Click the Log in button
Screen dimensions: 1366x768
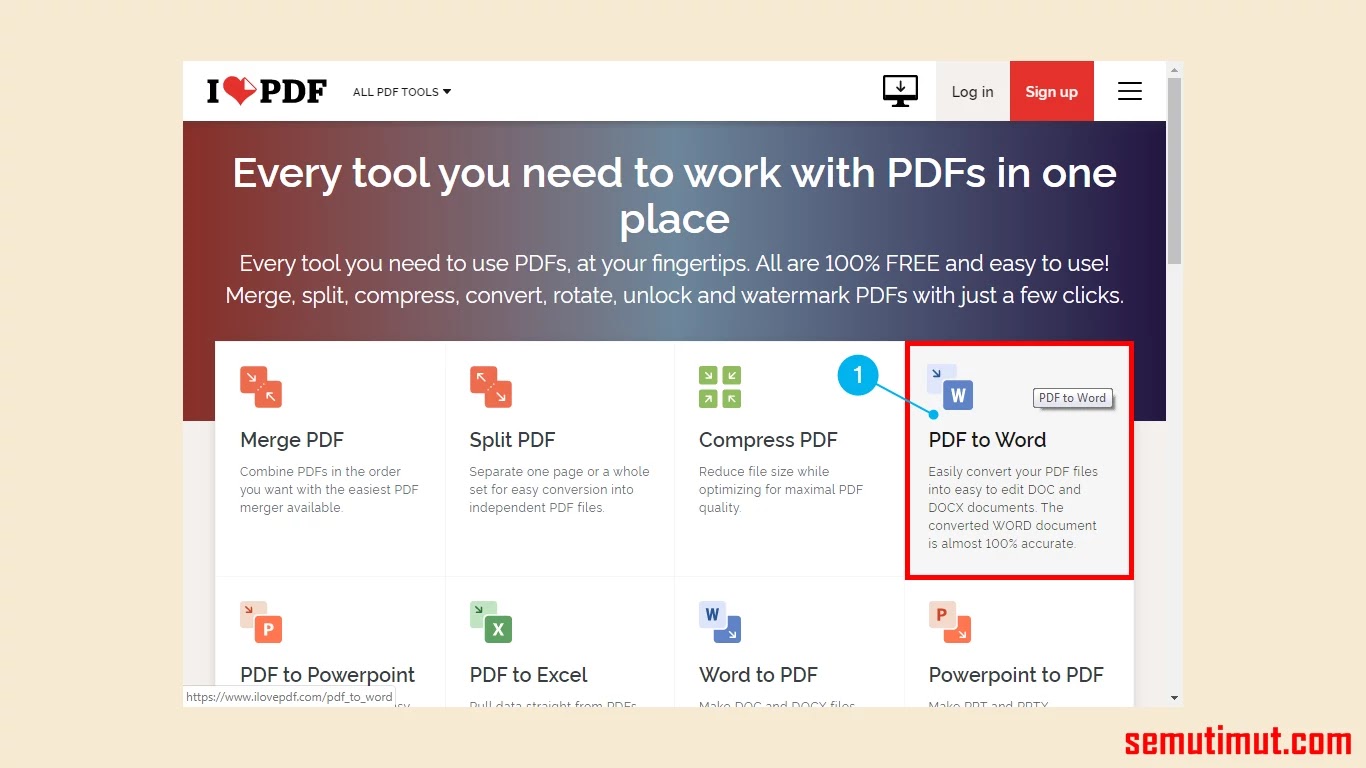972,92
